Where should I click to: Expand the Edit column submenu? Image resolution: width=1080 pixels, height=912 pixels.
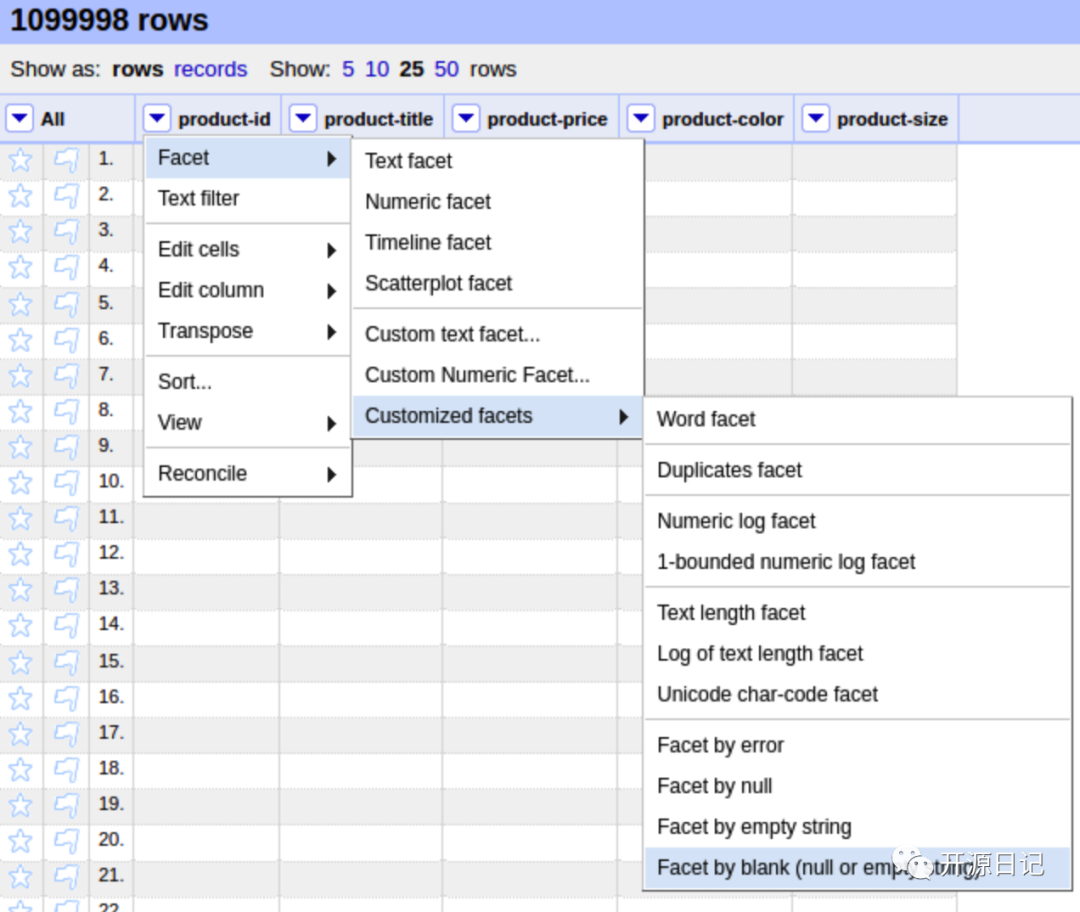click(248, 290)
